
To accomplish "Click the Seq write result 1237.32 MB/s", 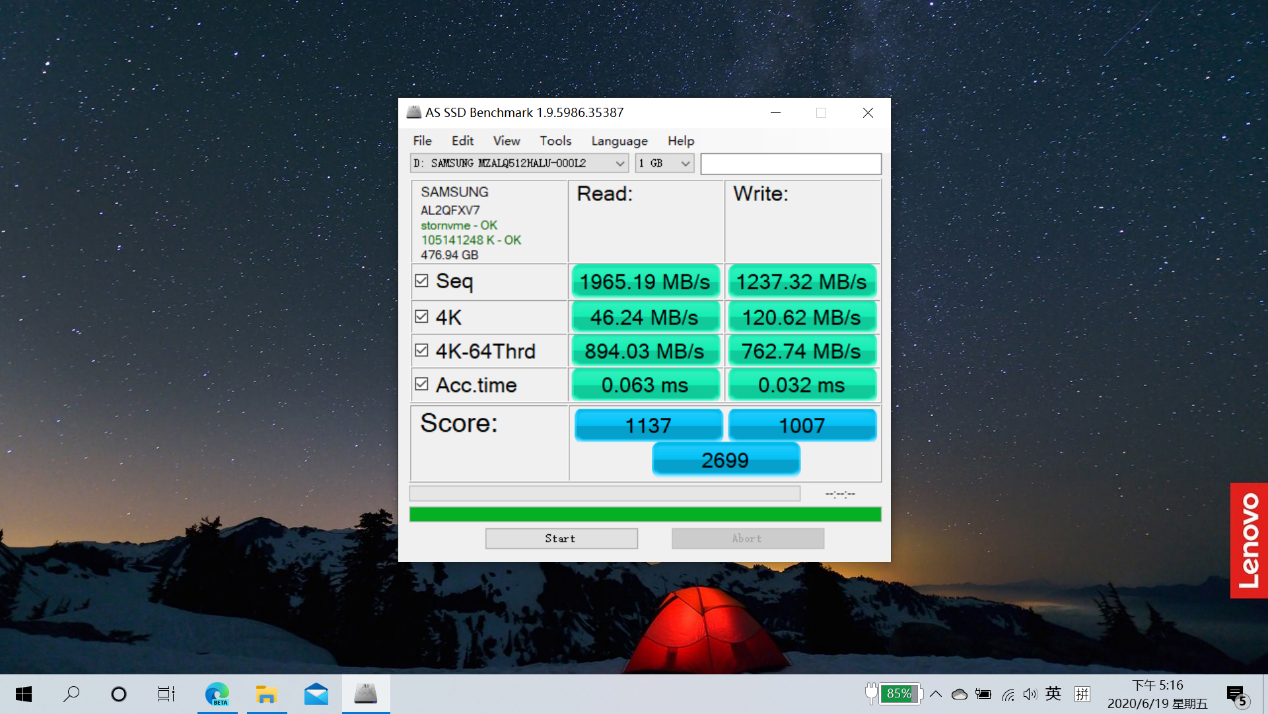I will tap(802, 282).
